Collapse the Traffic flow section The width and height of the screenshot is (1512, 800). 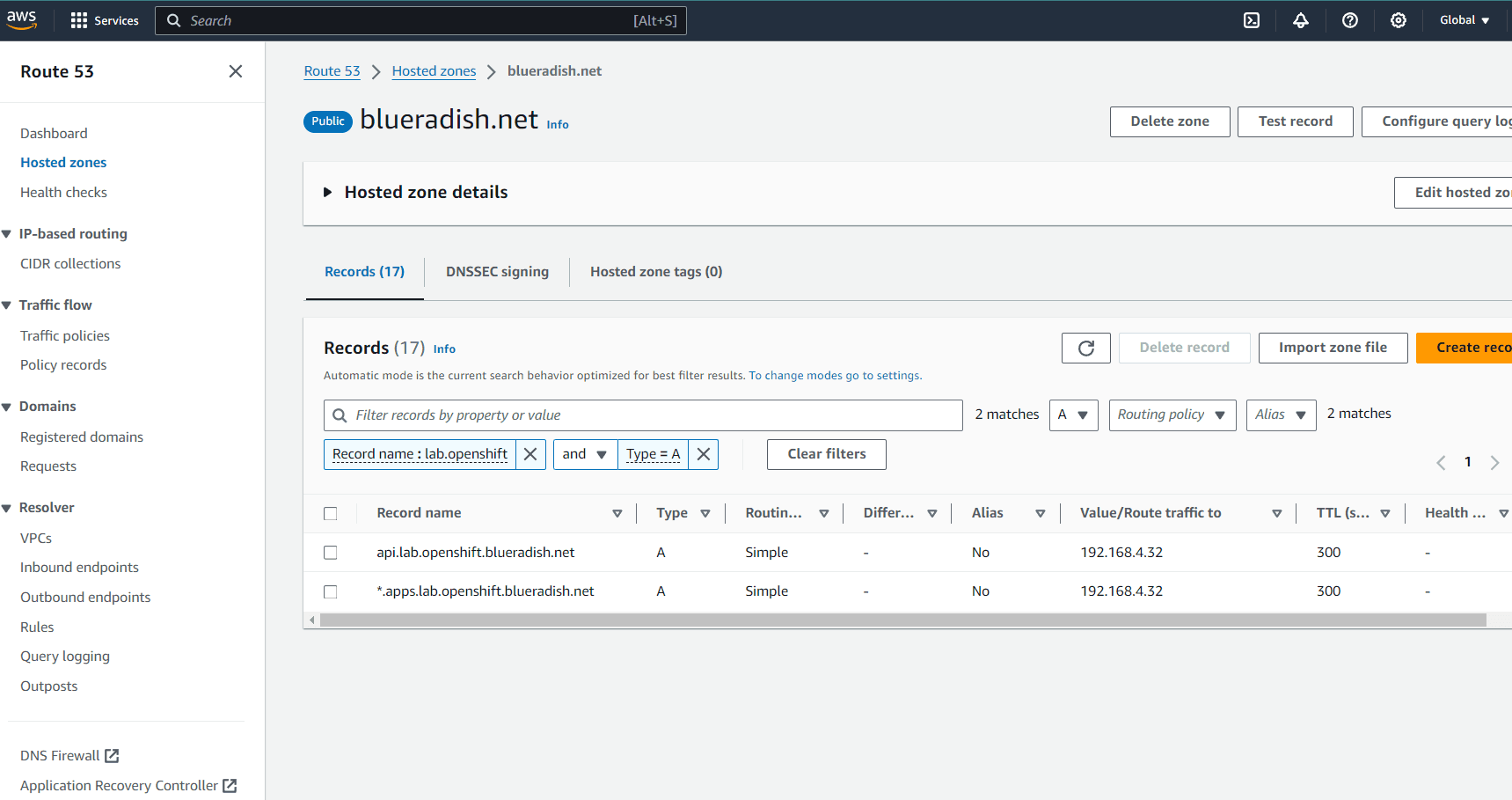point(6,305)
